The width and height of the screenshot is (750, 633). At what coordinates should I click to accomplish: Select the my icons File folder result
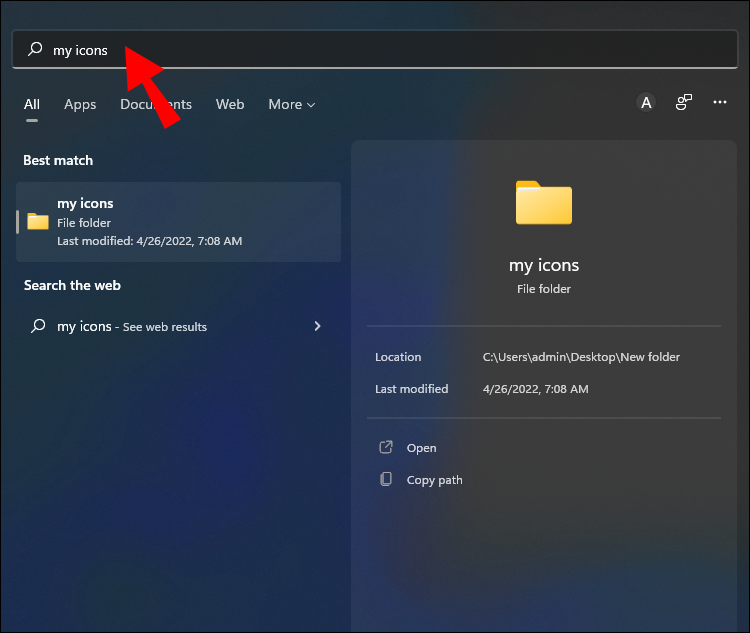tap(178, 222)
